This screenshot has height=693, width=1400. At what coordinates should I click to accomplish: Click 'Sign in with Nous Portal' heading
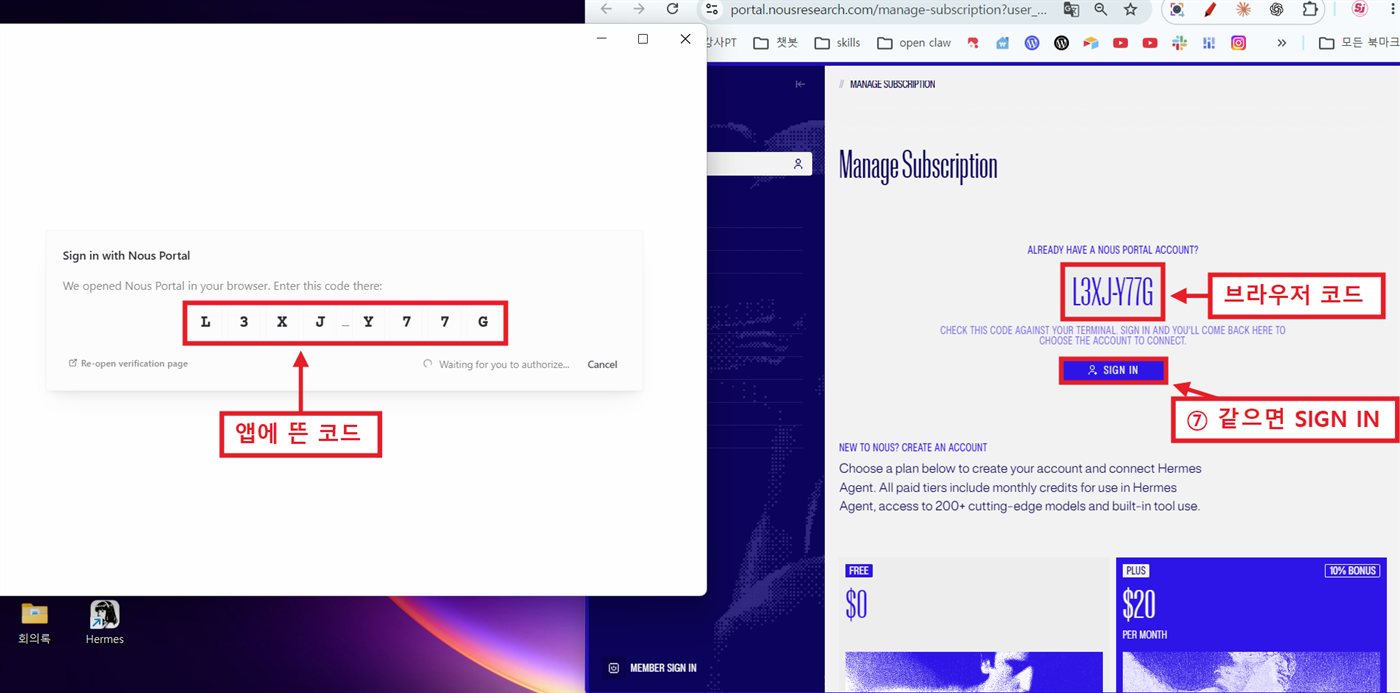[x=126, y=256]
